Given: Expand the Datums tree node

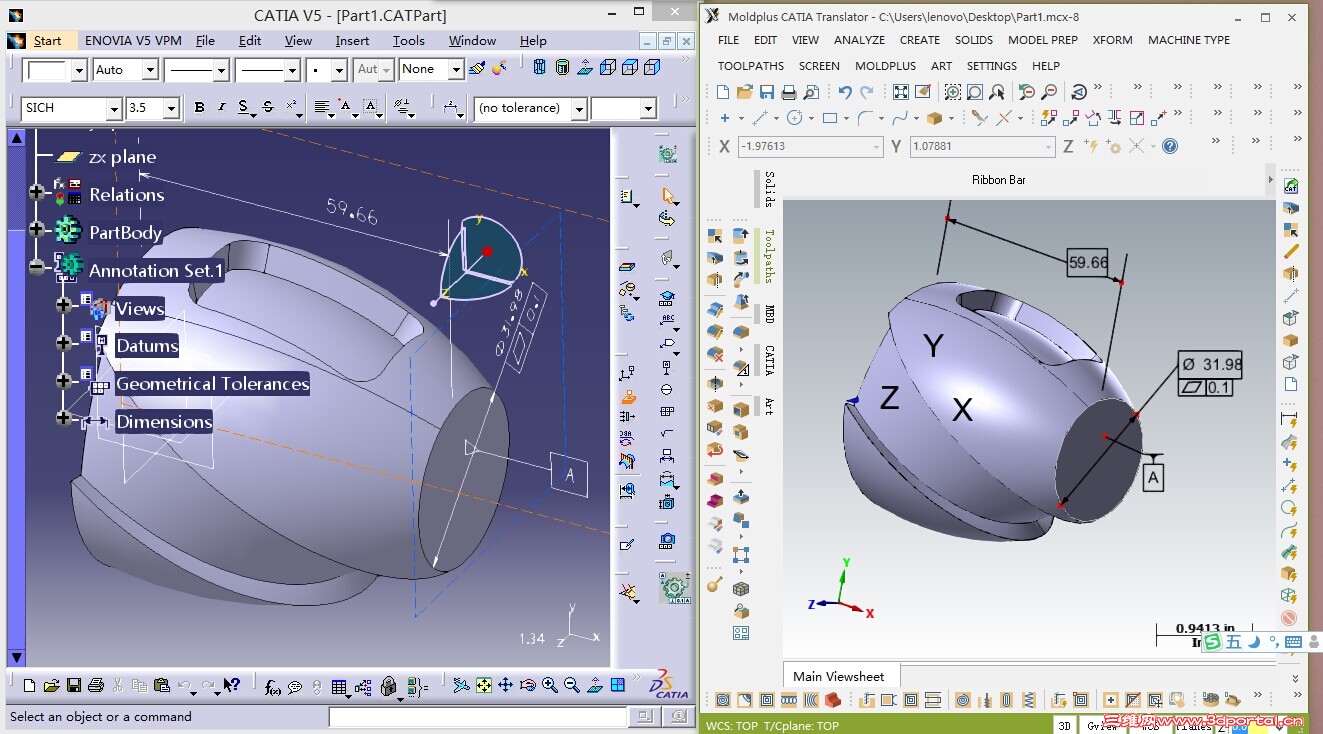Looking at the screenshot, I should click(64, 343).
